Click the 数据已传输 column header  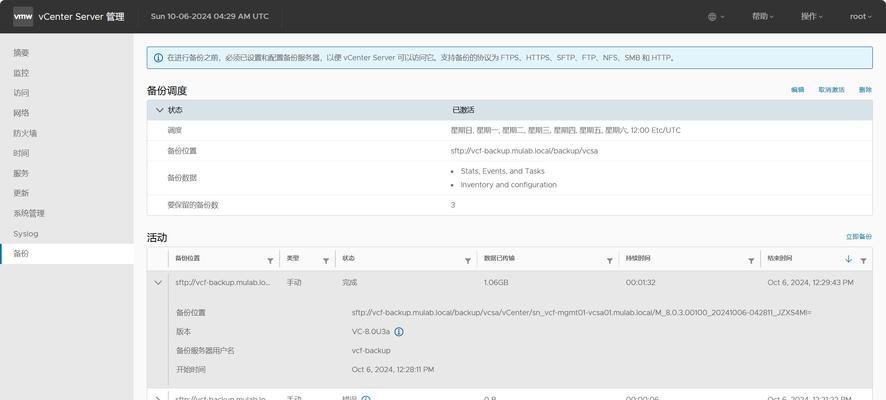(500, 258)
